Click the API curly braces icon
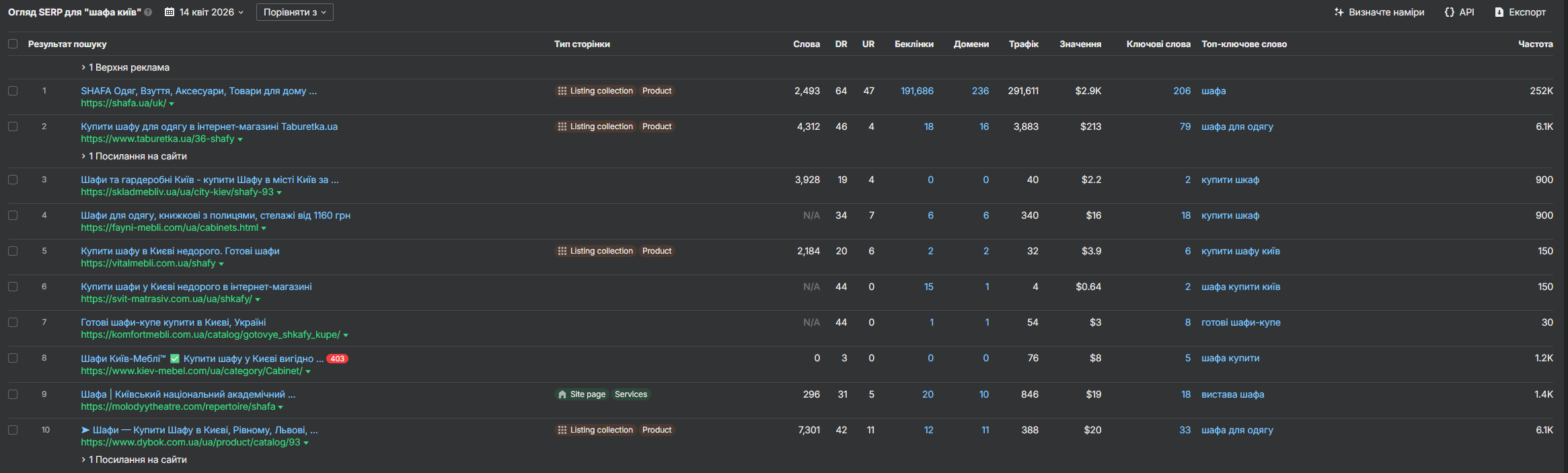1568x473 pixels. tap(1450, 12)
